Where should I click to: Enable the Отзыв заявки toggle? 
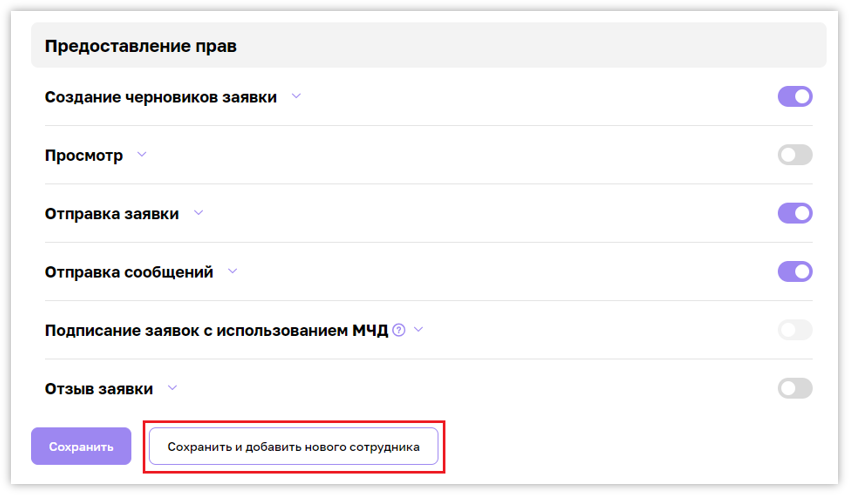[x=795, y=388]
